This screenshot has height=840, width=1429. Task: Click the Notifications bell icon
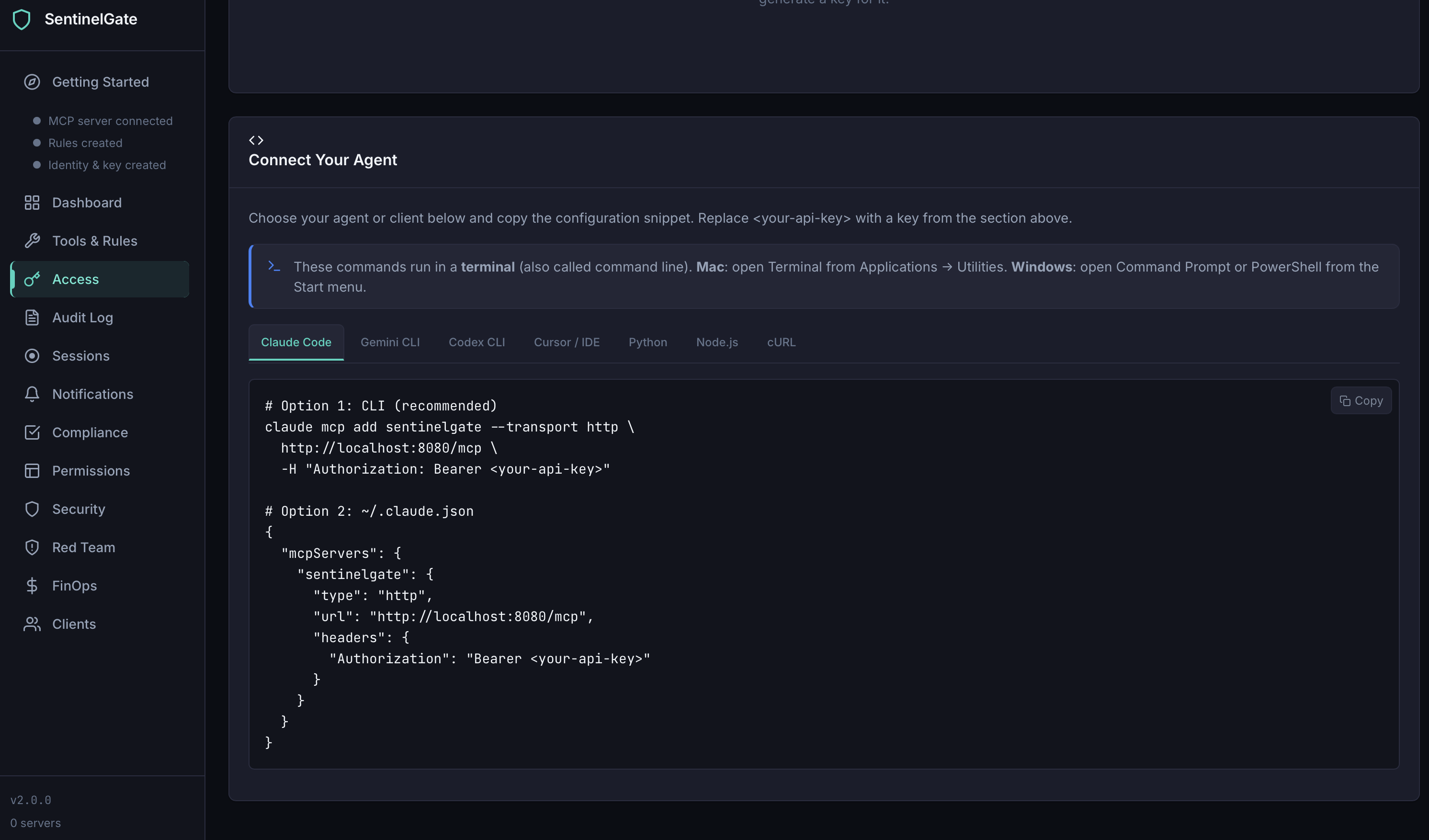pyautogui.click(x=32, y=394)
